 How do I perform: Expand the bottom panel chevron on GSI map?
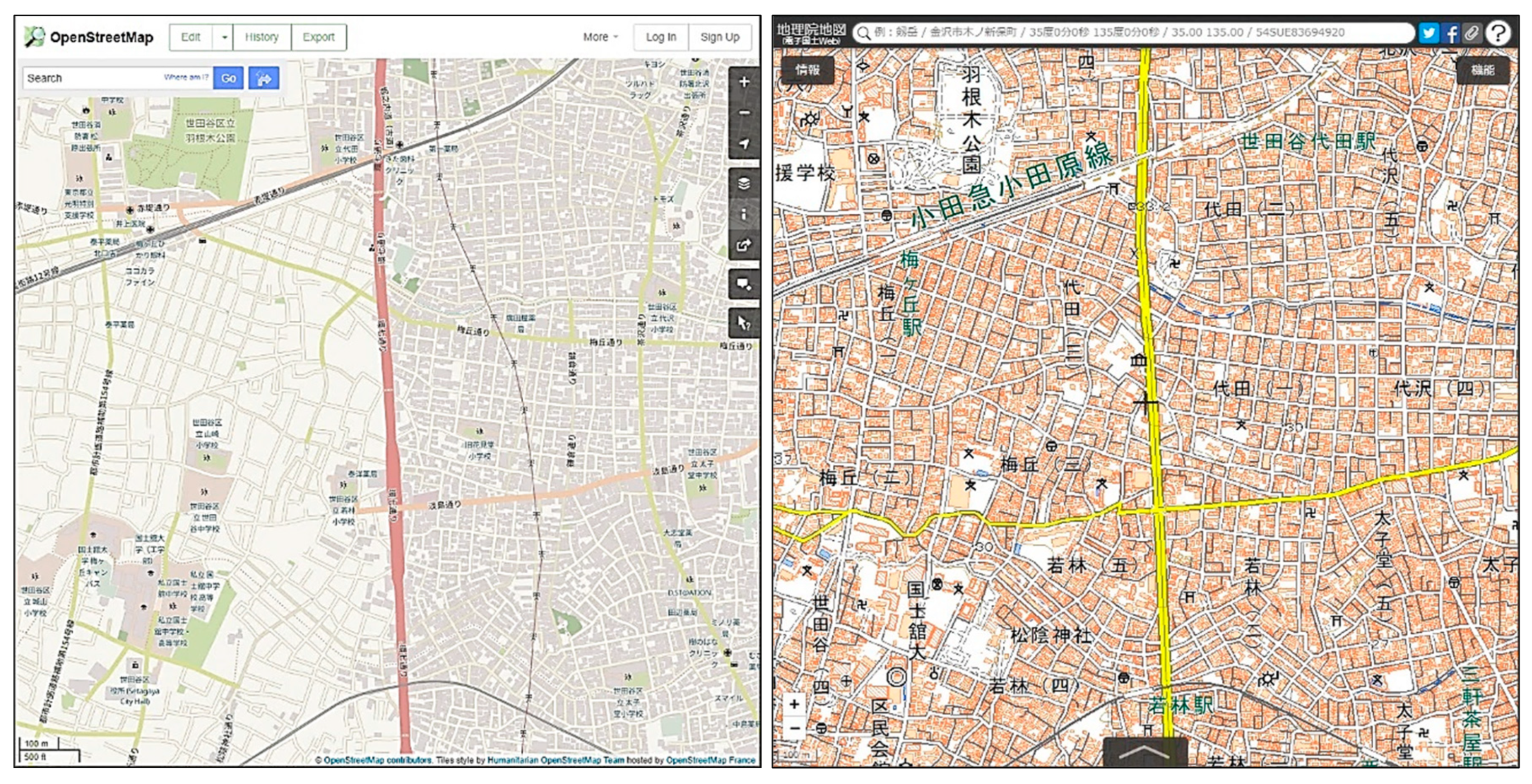1144,753
